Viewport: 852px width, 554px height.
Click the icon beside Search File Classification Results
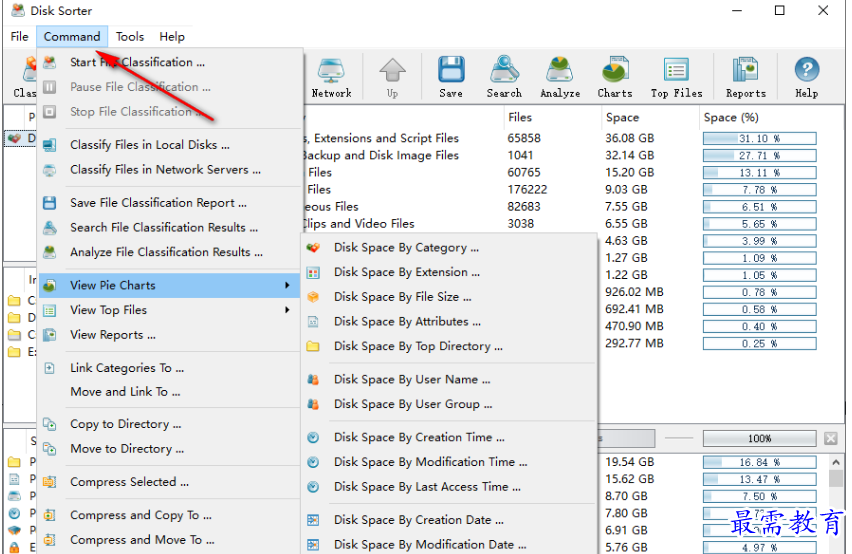(x=49, y=228)
